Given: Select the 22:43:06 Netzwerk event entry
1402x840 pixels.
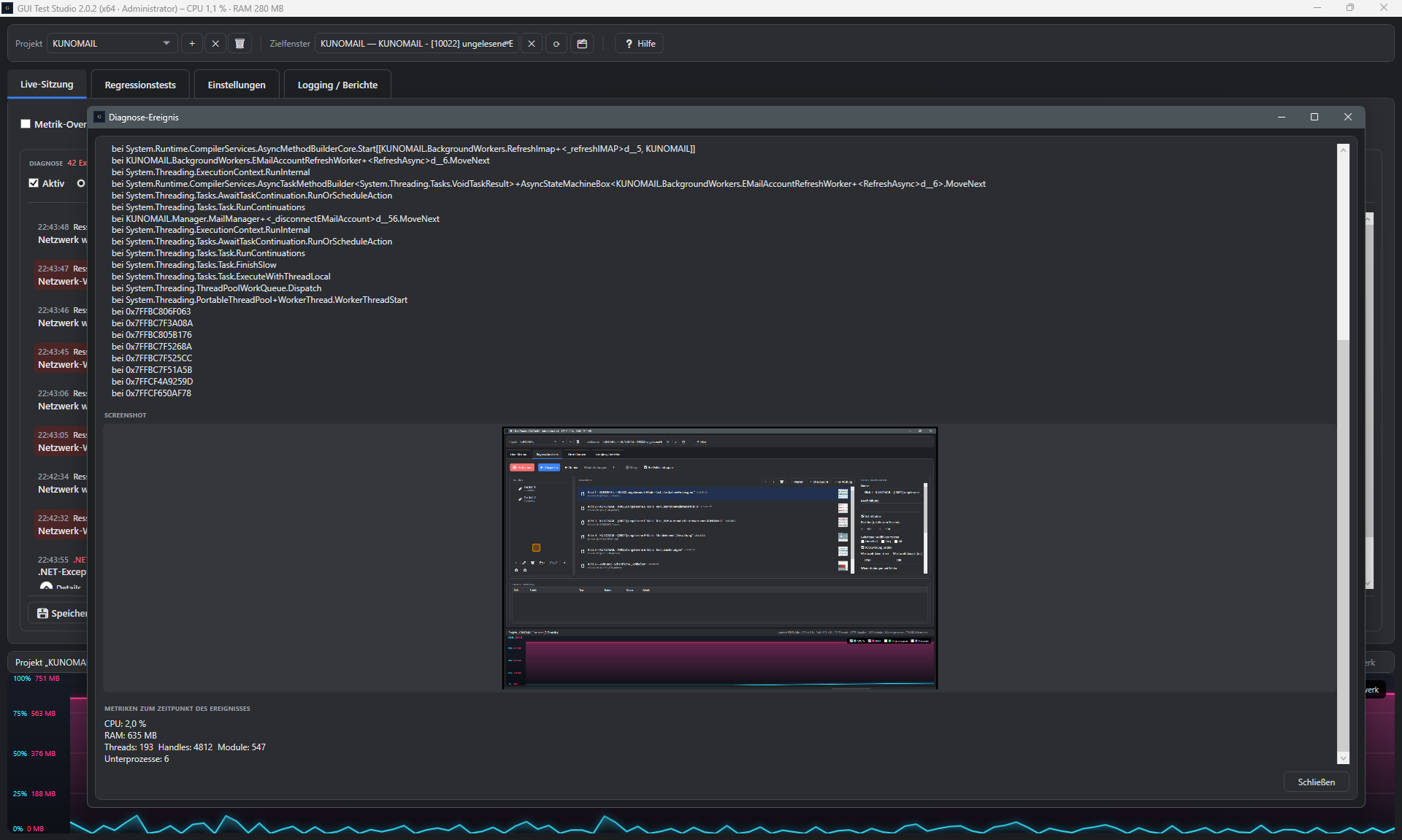Looking at the screenshot, I should pos(61,400).
